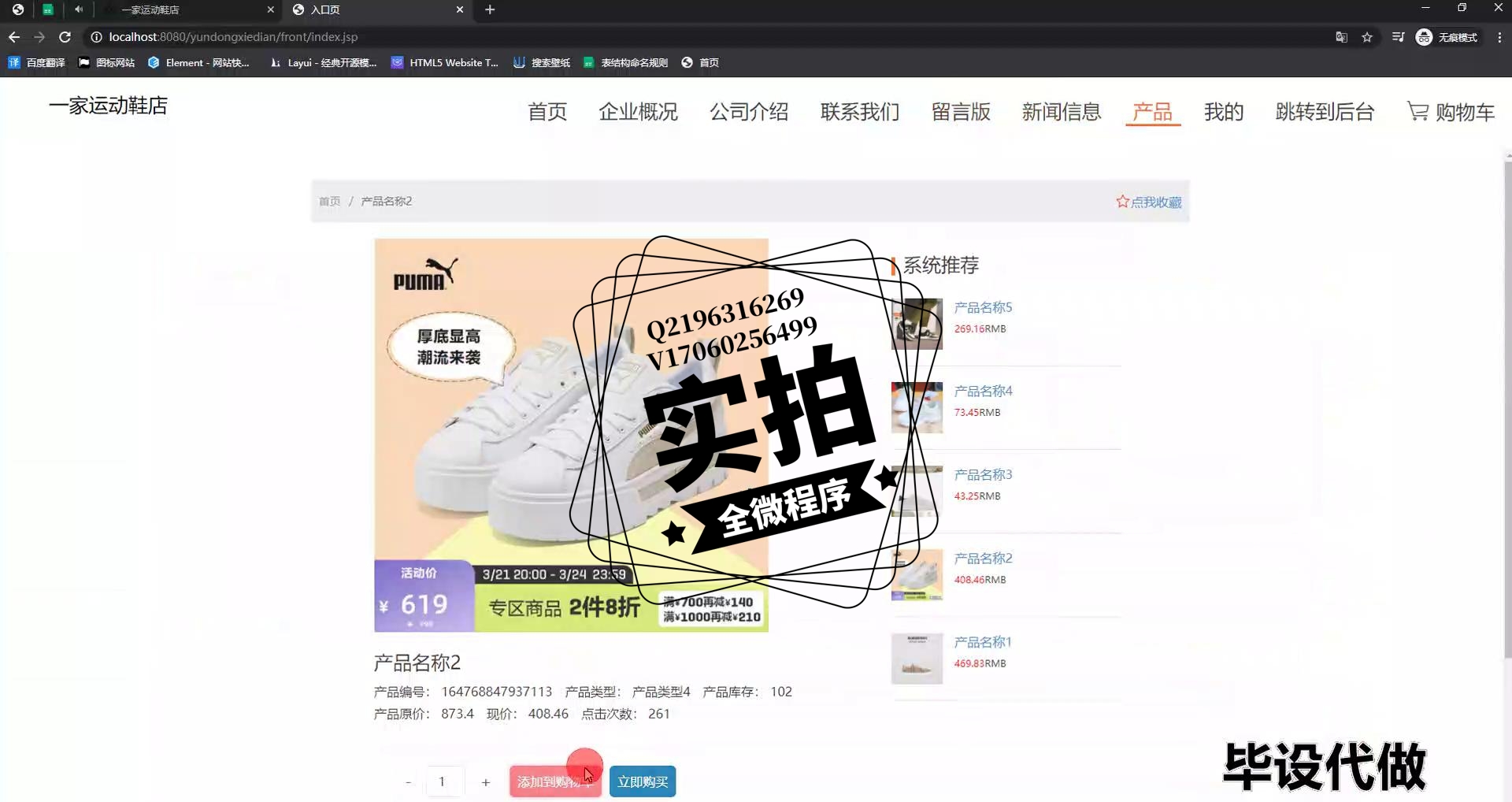Viewport: 1512px width, 802px height.
Task: Open the Element bookmark
Action: (x=198, y=62)
